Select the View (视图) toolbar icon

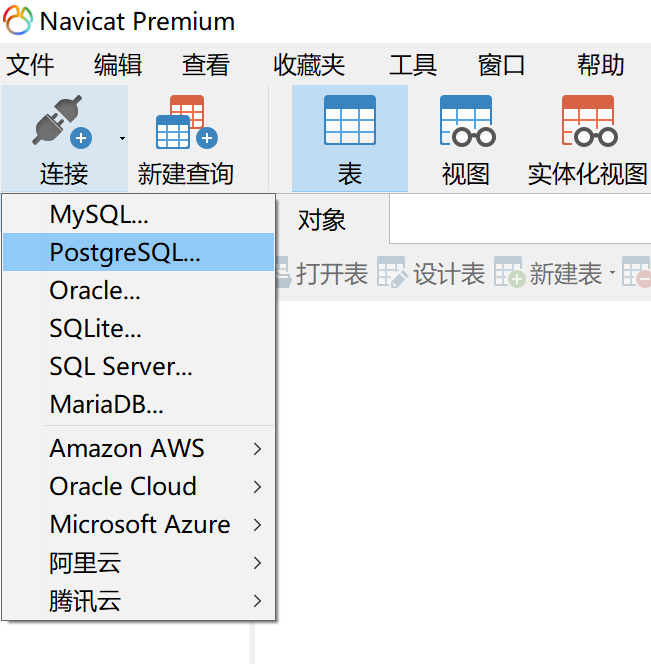coord(468,121)
